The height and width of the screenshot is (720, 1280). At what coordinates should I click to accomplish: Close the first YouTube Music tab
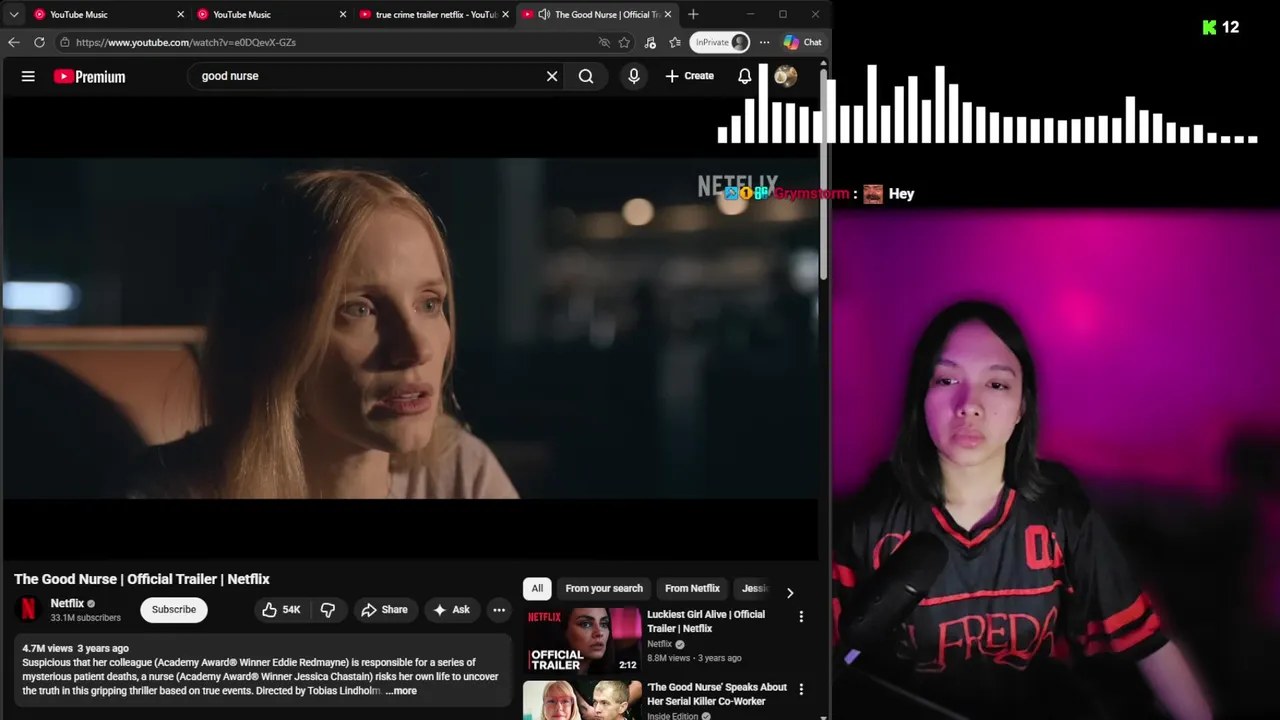pyautogui.click(x=181, y=14)
